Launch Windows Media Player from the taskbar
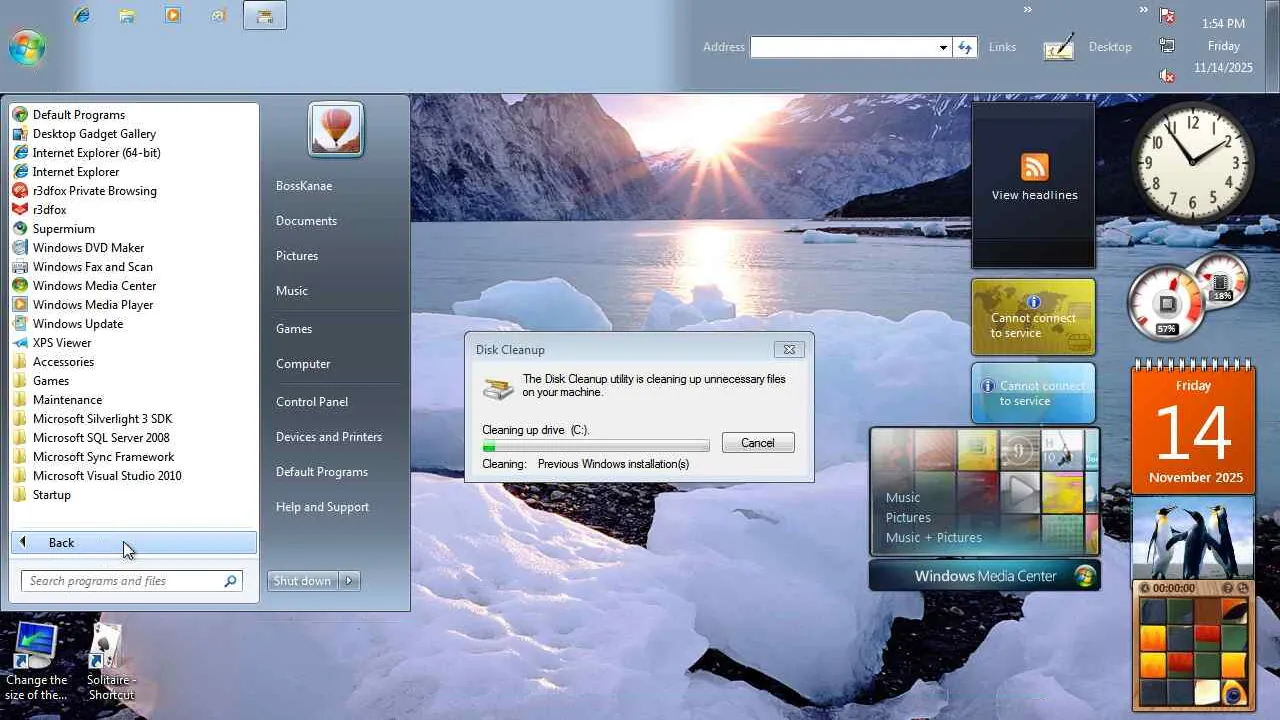The image size is (1280, 720). pos(173,15)
